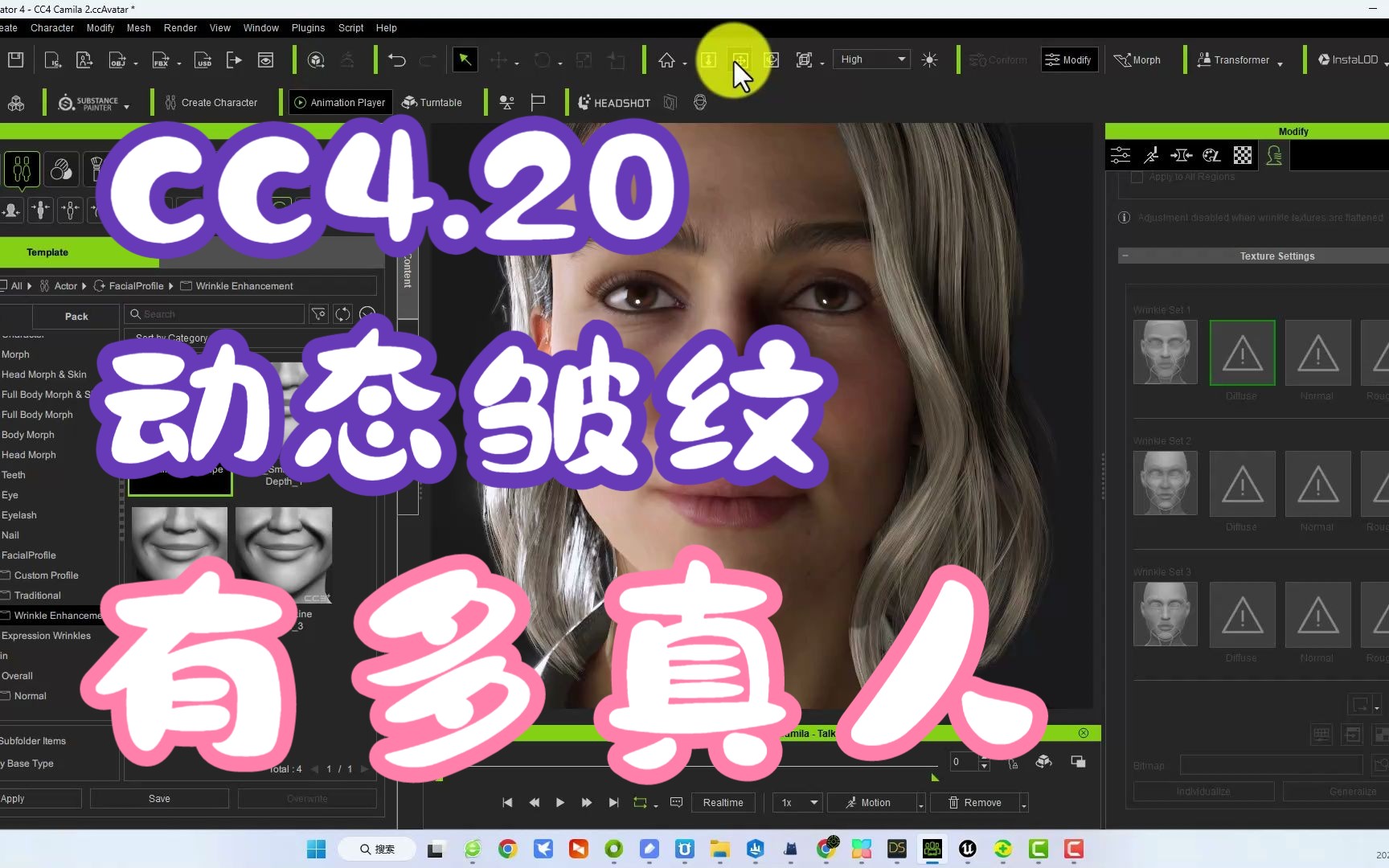This screenshot has width=1389, height=868.
Task: Click the Frame Selected icon
Action: [804, 59]
